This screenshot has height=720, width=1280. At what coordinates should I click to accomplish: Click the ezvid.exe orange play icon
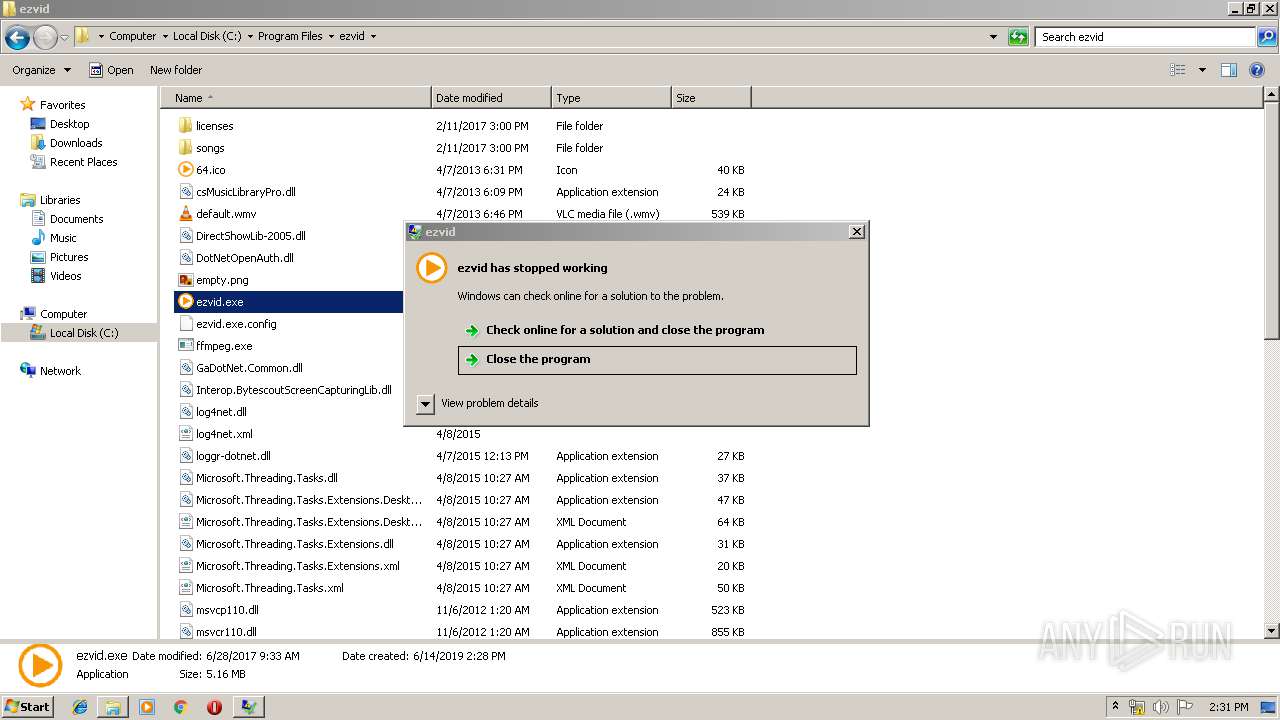point(185,302)
